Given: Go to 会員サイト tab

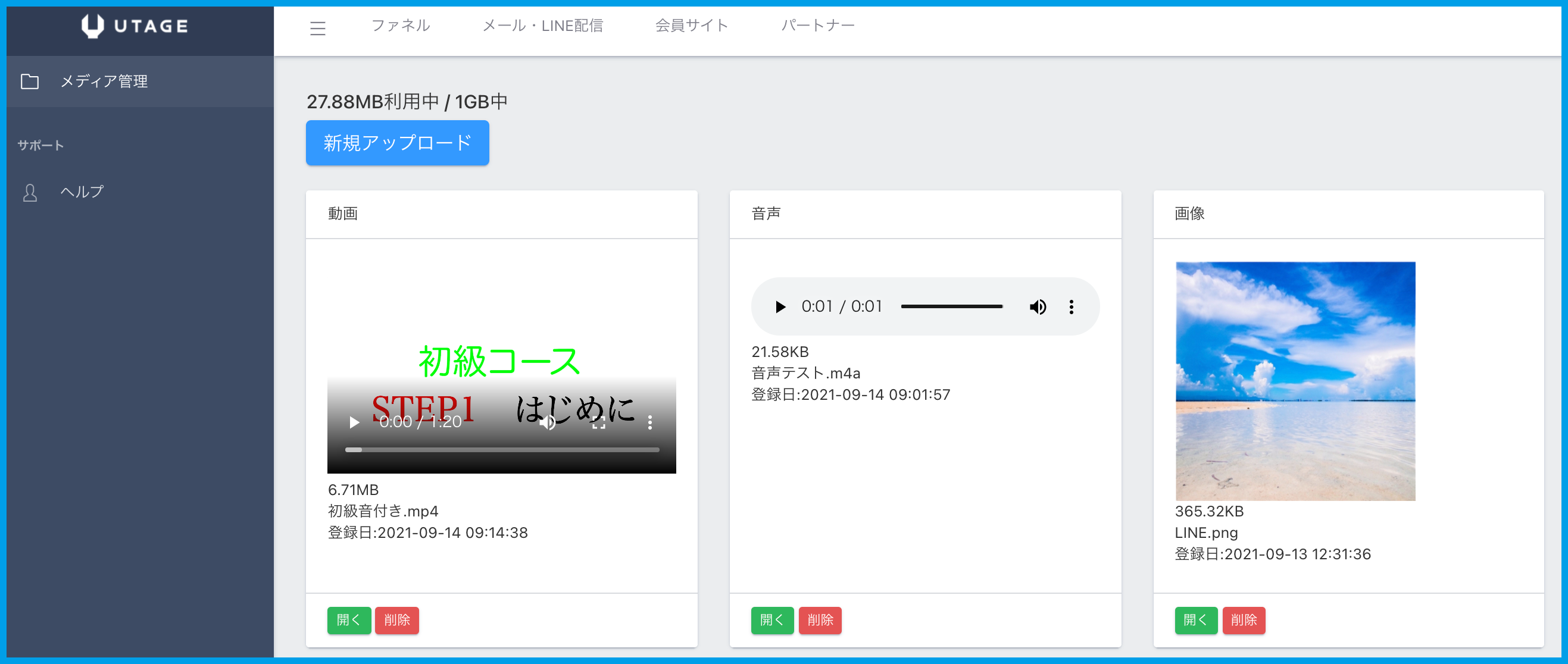Looking at the screenshot, I should (x=692, y=26).
